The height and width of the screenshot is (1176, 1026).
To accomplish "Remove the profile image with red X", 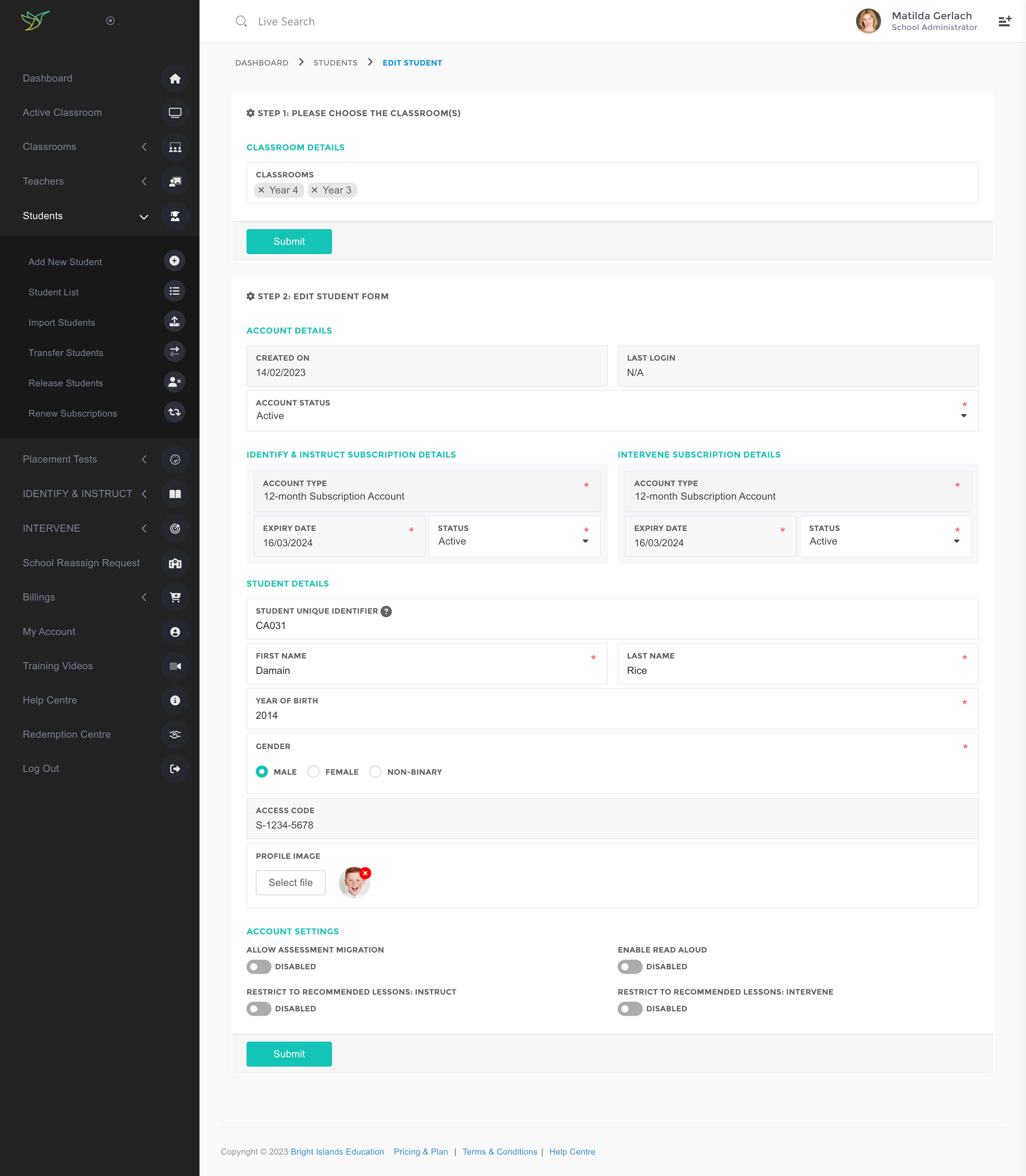I will [365, 873].
